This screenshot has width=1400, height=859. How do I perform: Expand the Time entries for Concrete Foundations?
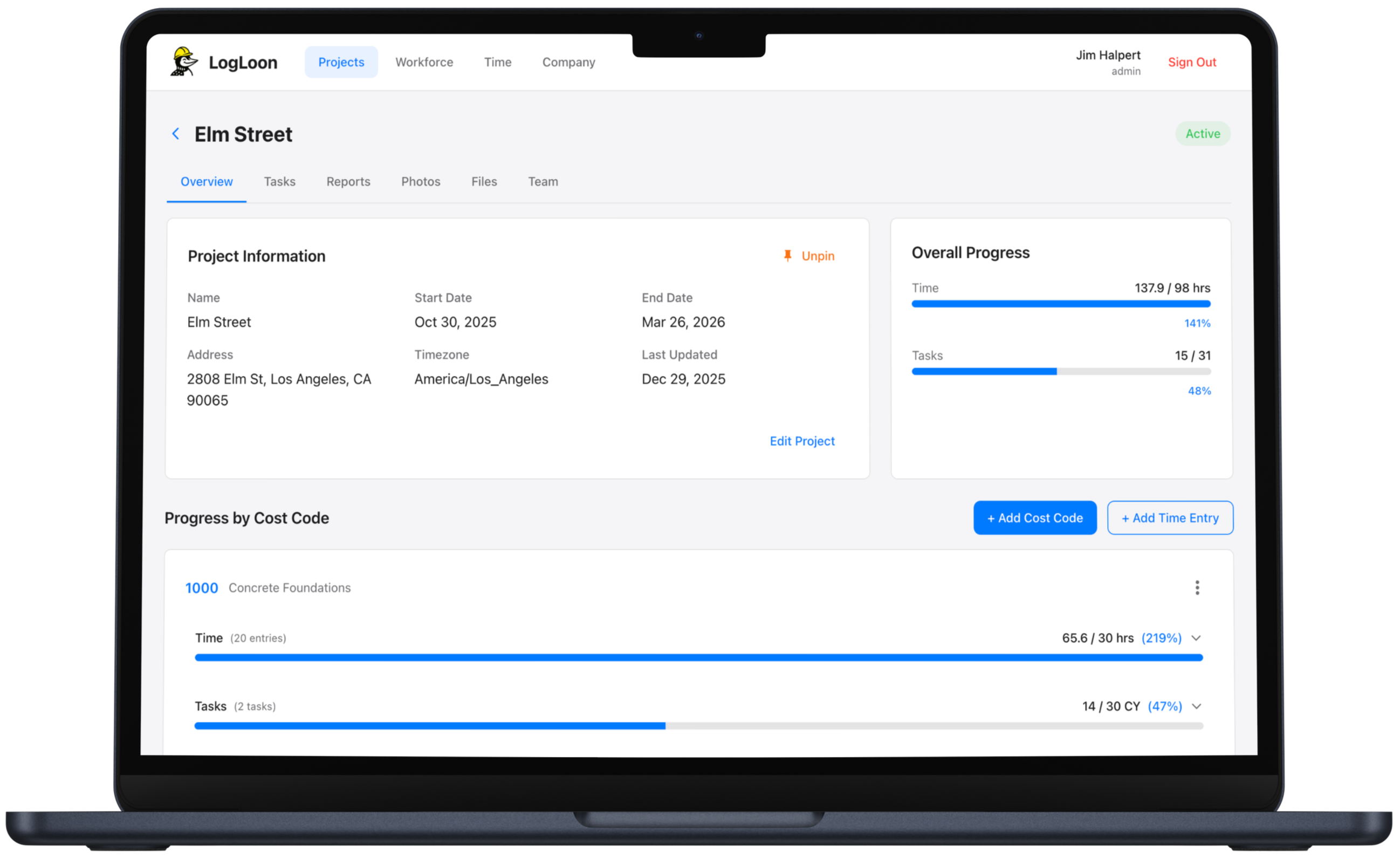pos(1197,638)
